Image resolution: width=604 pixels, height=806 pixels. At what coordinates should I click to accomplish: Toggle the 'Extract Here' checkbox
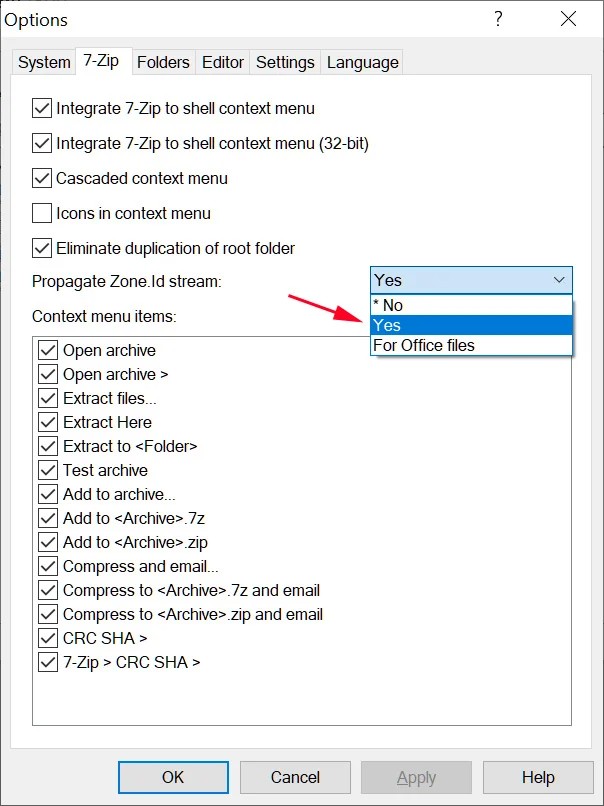tap(48, 423)
